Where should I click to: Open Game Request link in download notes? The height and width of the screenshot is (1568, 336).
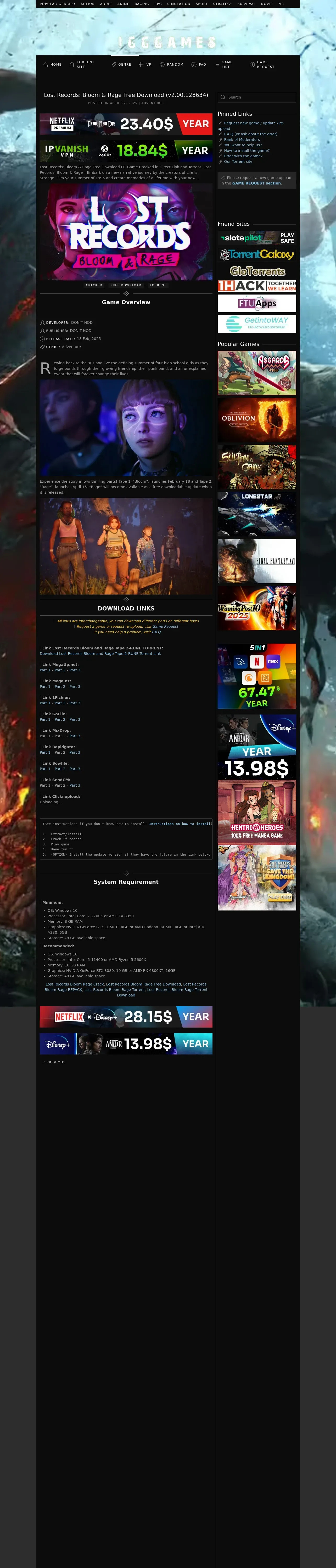pos(165,626)
